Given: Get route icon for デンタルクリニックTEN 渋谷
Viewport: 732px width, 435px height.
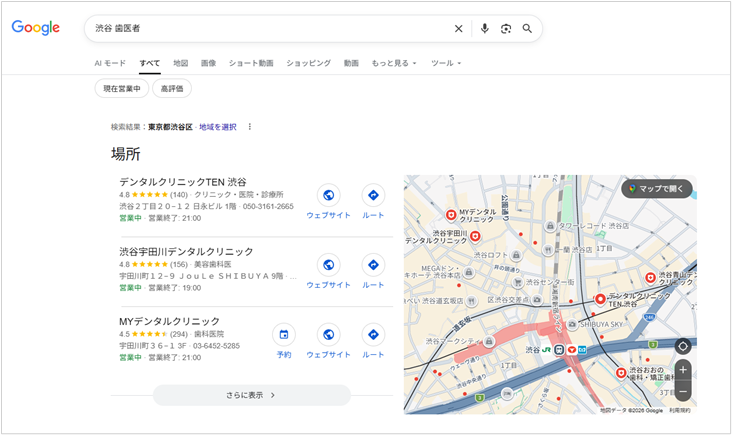Looking at the screenshot, I should click(373, 195).
